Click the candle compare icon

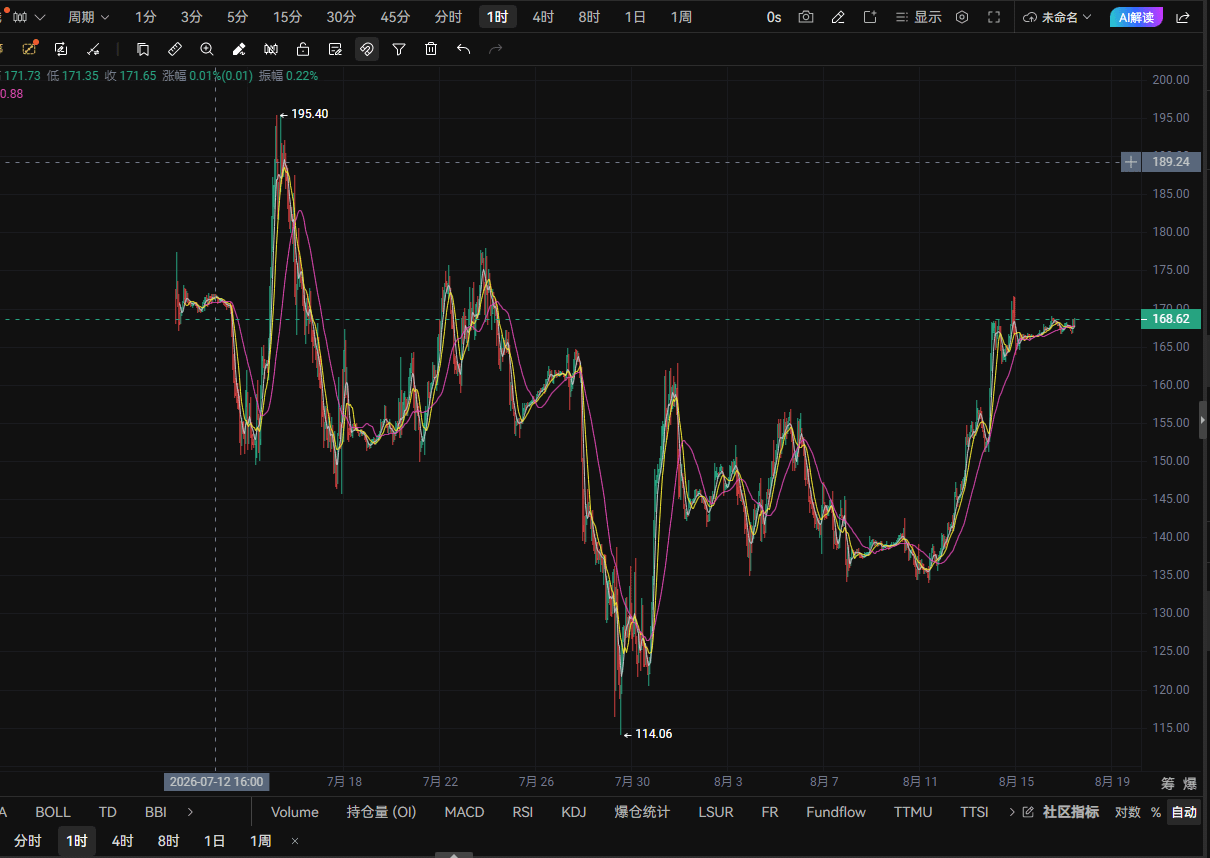point(271,49)
